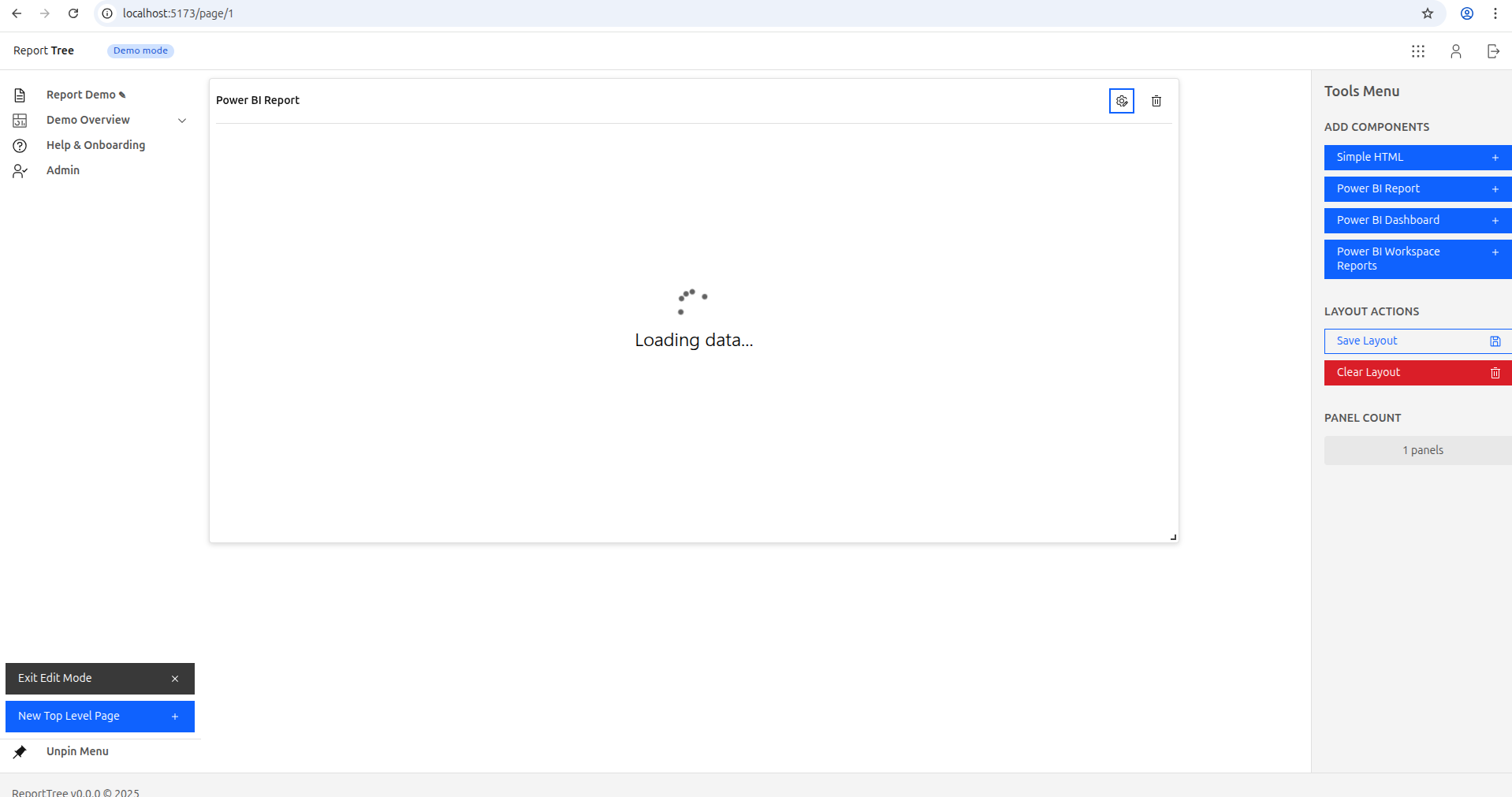Click the user profile icon in the header
The image size is (1512, 797).
coord(1456,51)
